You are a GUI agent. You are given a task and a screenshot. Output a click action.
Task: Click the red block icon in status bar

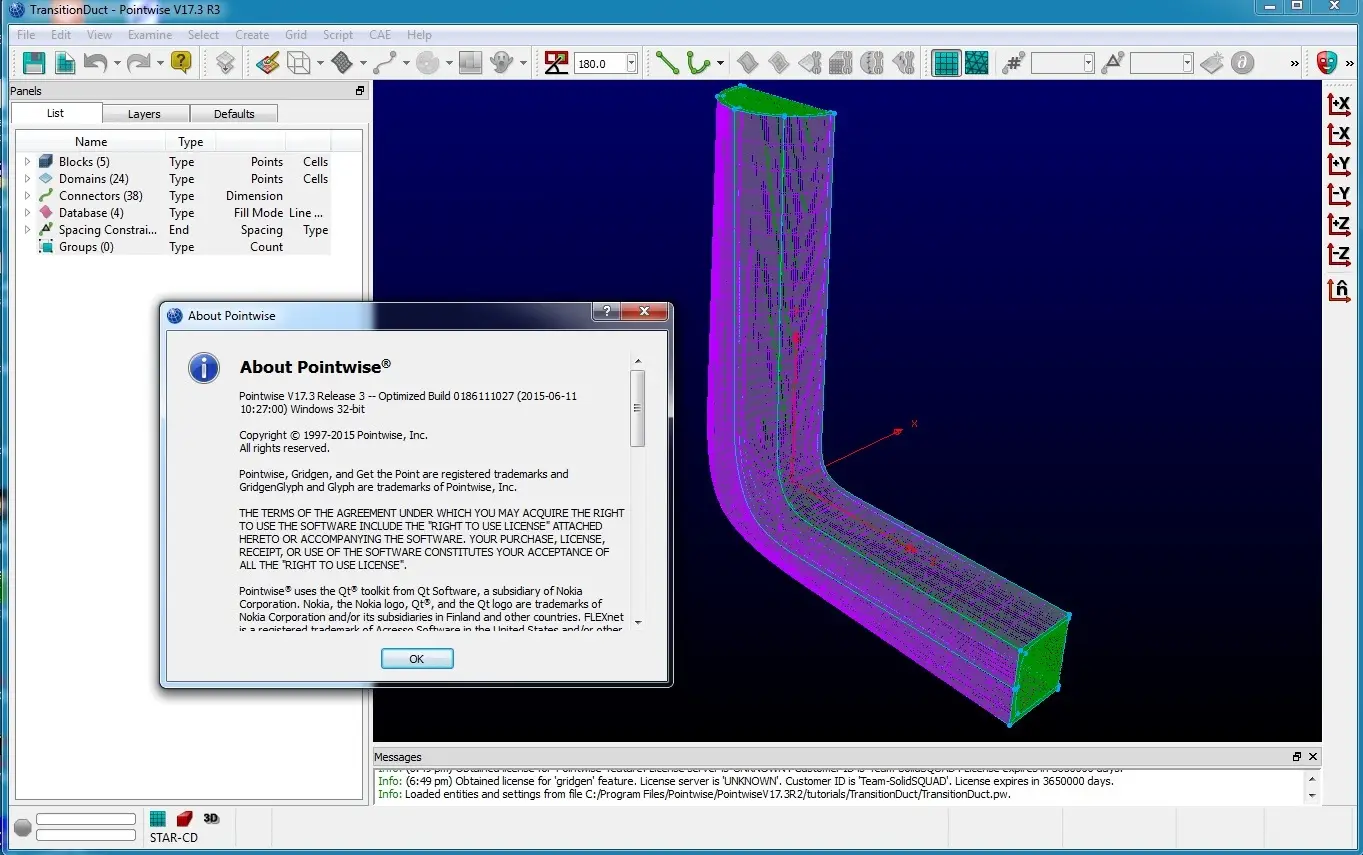point(185,819)
